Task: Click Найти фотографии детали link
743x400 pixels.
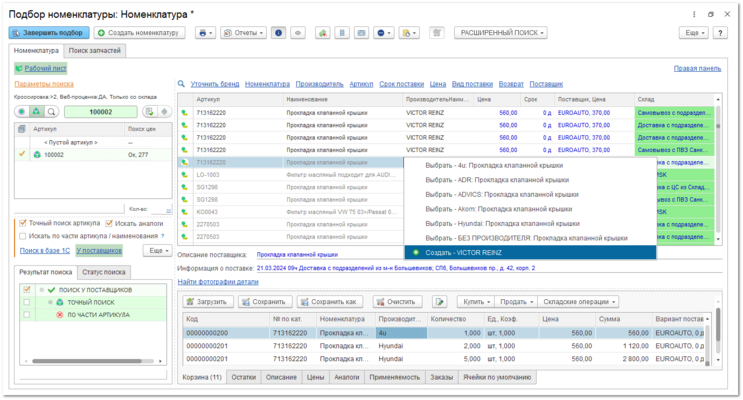Action: 218,282
